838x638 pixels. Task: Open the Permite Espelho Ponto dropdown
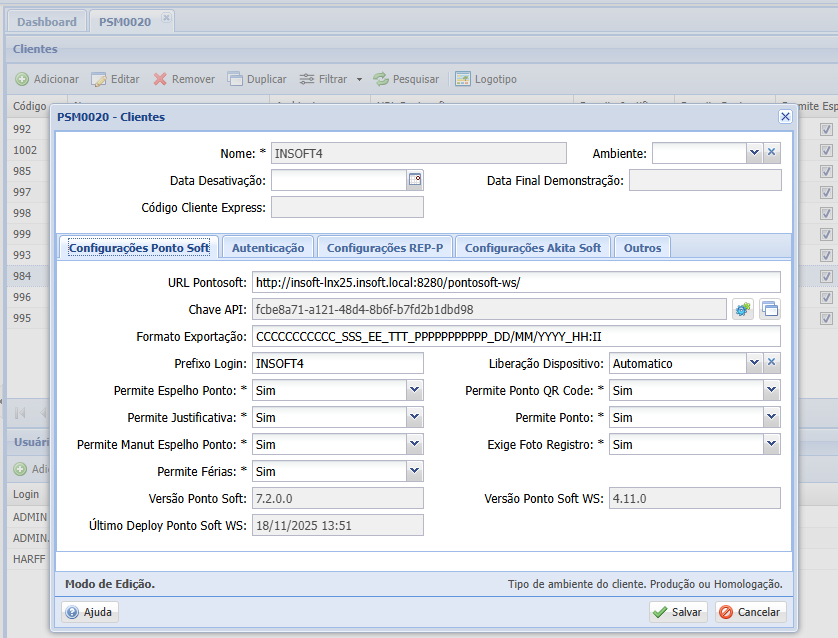coord(415,390)
